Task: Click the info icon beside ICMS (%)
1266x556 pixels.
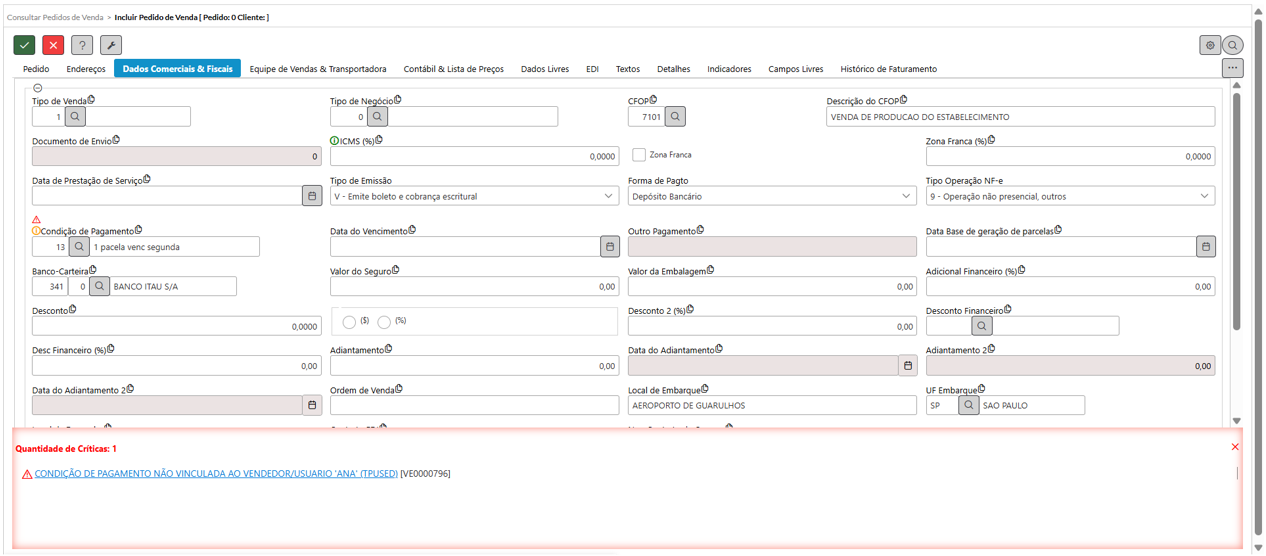Action: pos(334,141)
